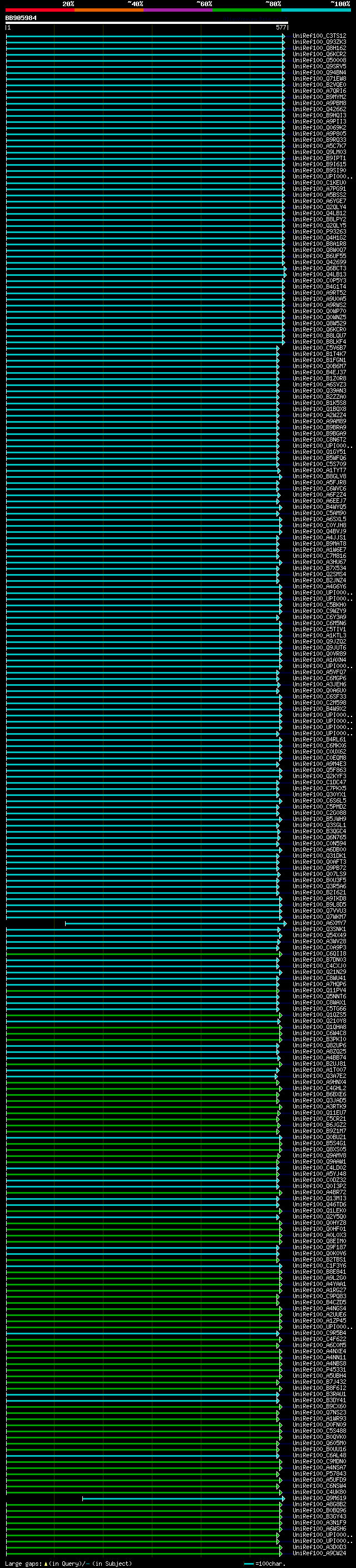Image resolution: width=356 pixels, height=1568 pixels.
Task: Open the UniRef100_A9CW24 hit label
Action: [319, 1554]
